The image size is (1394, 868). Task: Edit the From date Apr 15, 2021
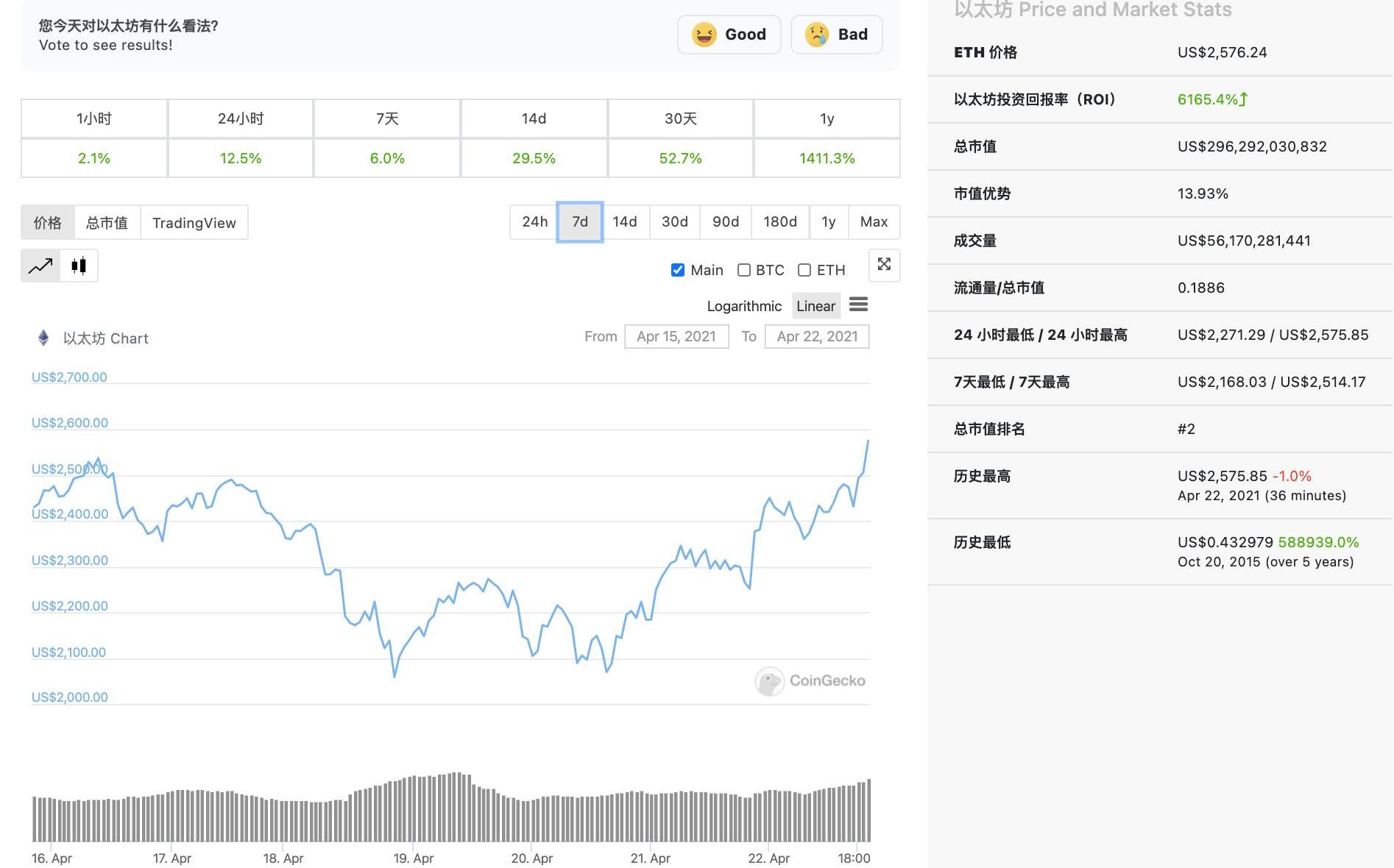(x=676, y=336)
